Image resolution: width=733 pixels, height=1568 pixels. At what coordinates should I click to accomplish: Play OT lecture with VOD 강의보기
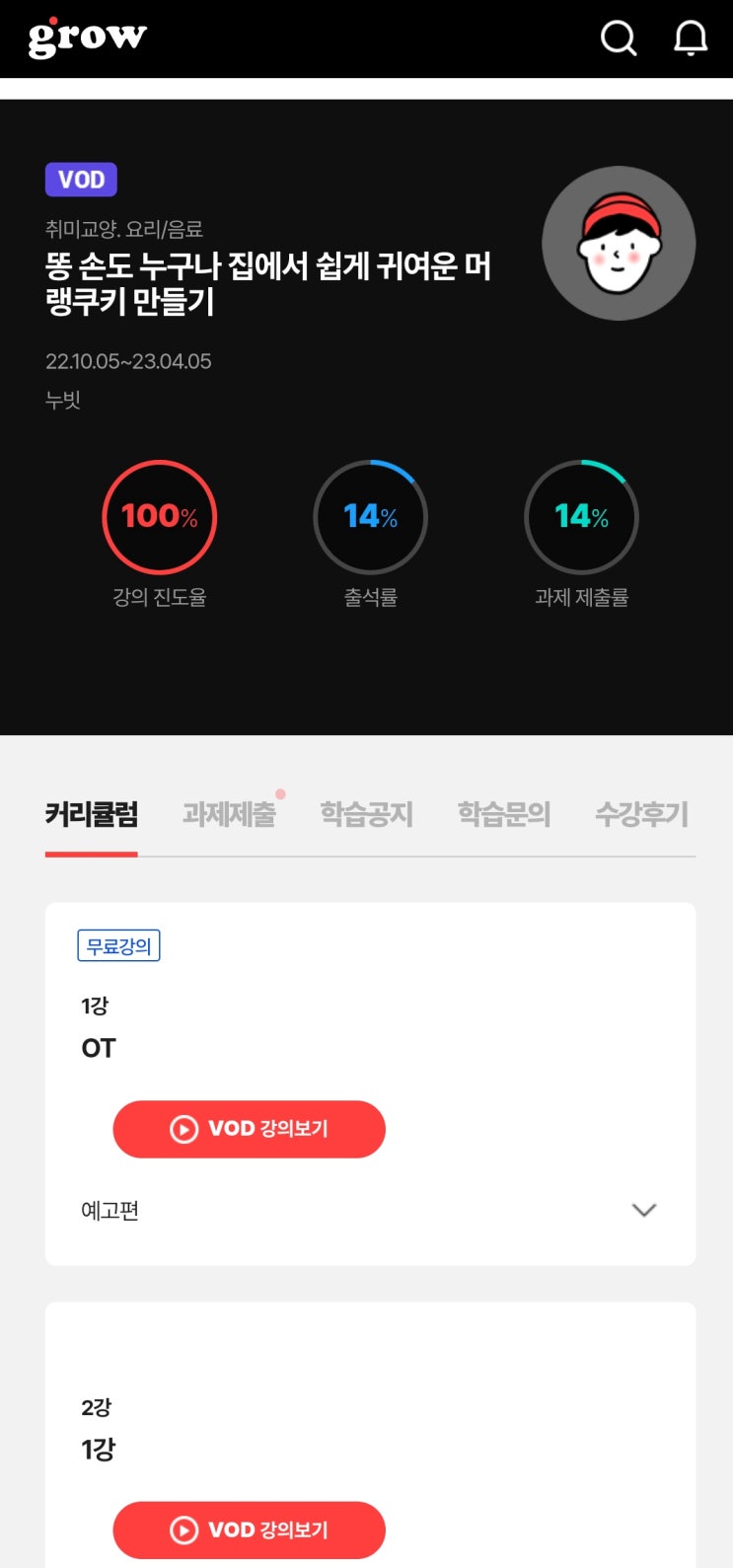[249, 1129]
